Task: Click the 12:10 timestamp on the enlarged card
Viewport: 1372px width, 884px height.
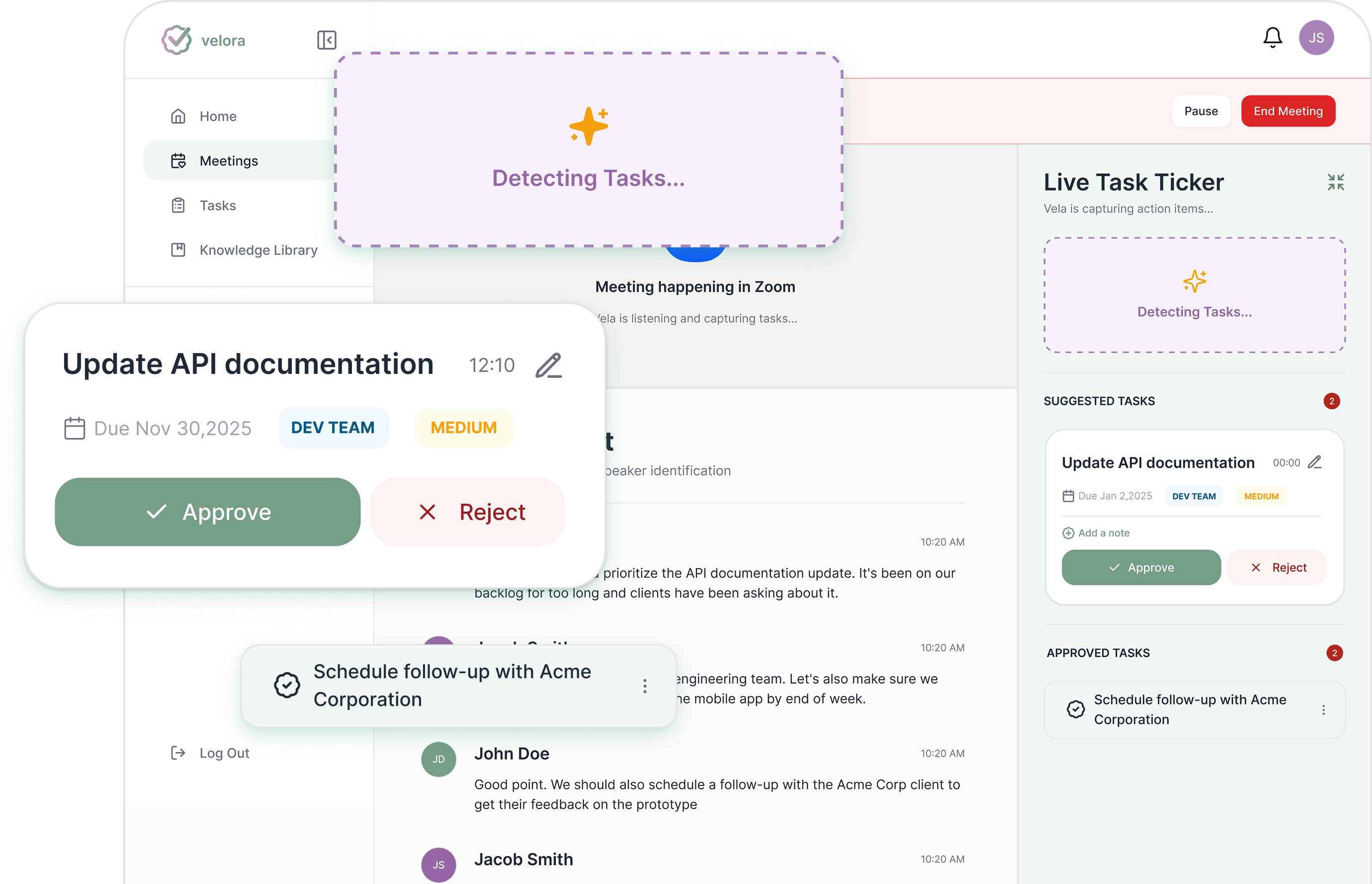Action: pyautogui.click(x=492, y=365)
